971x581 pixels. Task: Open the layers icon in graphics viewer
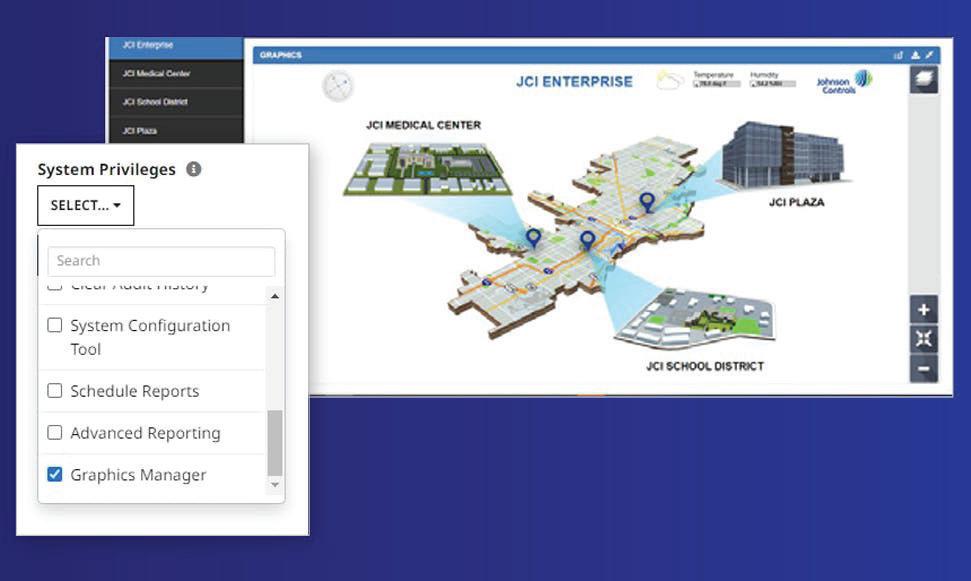coord(923,80)
